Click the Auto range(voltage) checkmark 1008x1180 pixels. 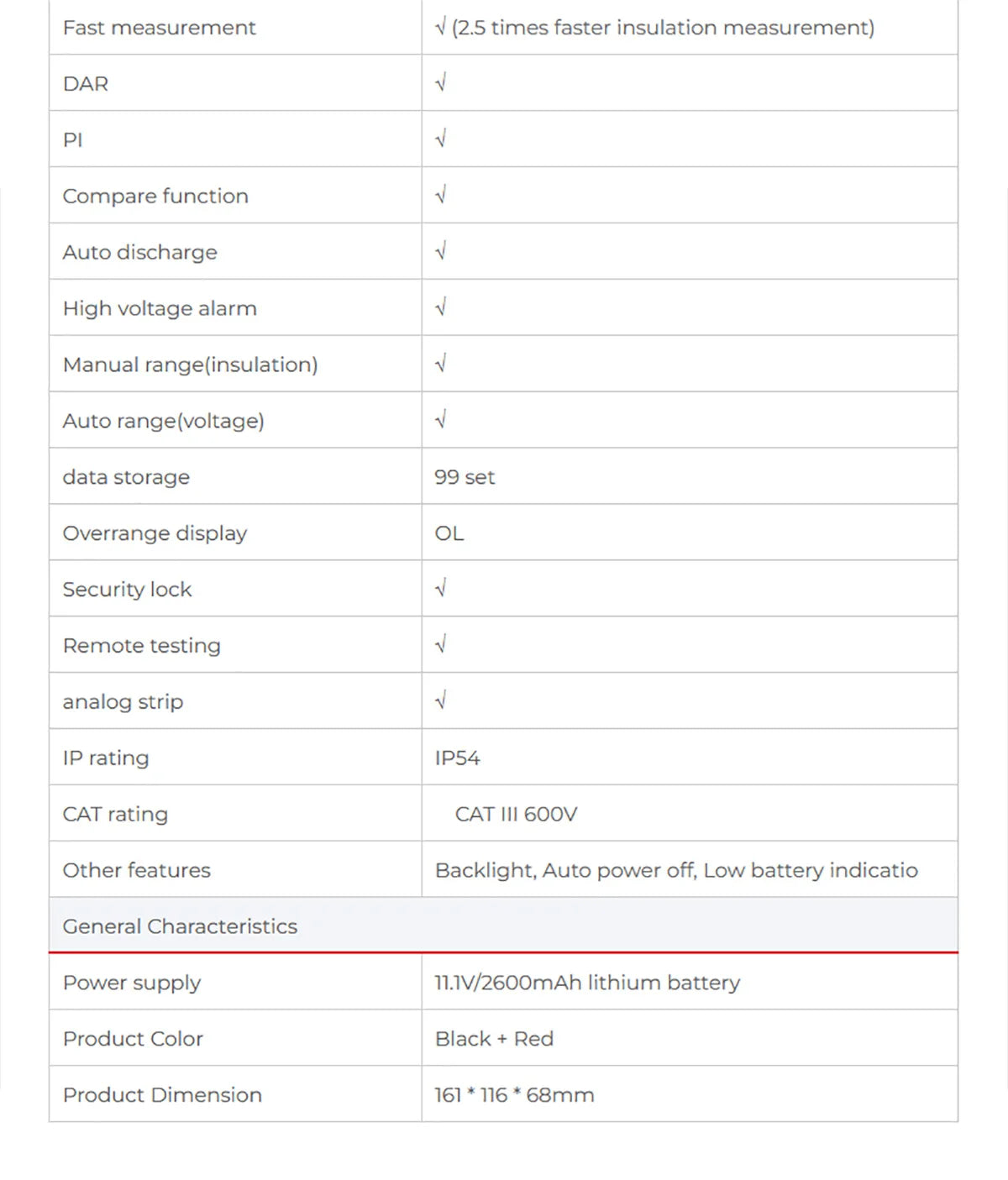(x=441, y=420)
